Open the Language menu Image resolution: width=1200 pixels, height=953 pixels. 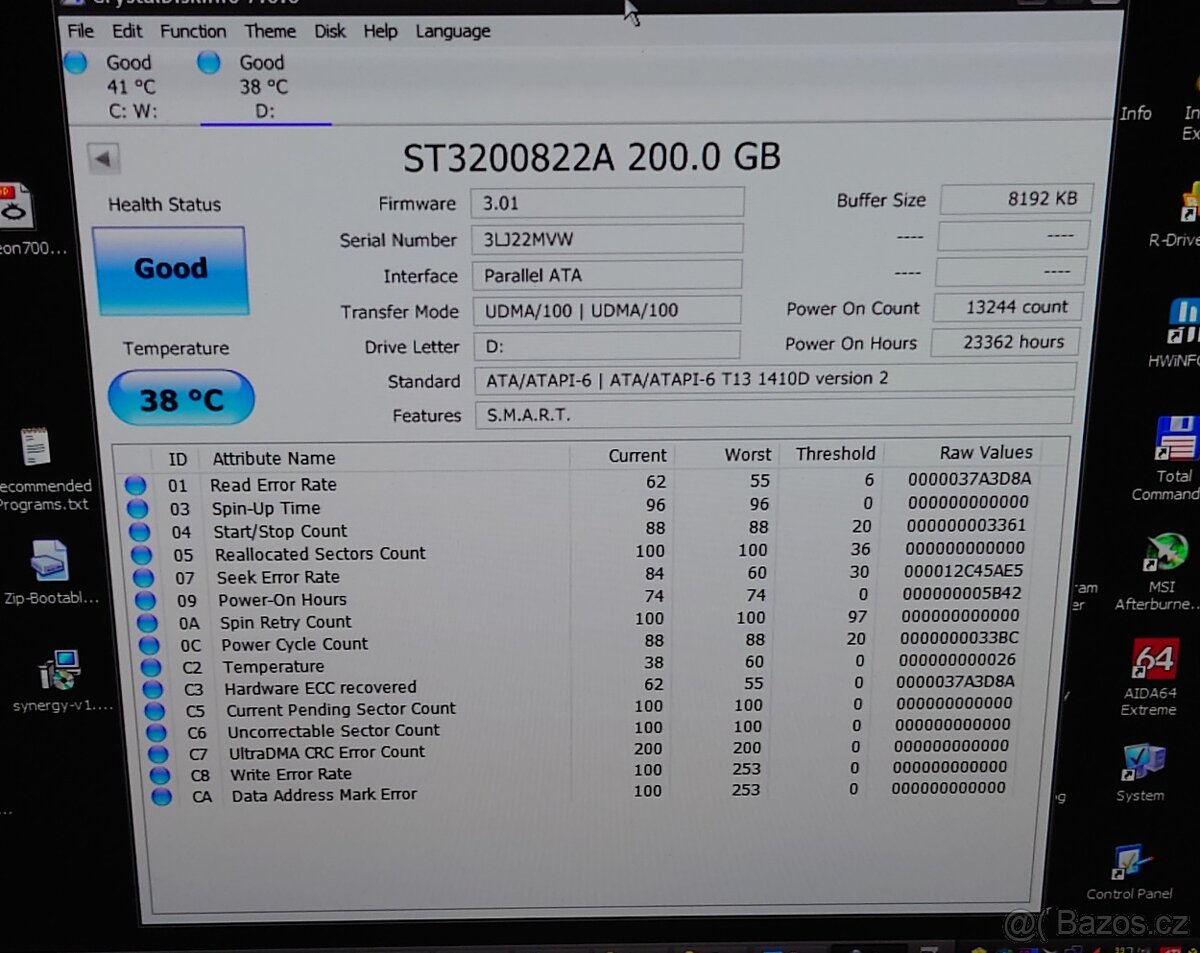coord(452,31)
